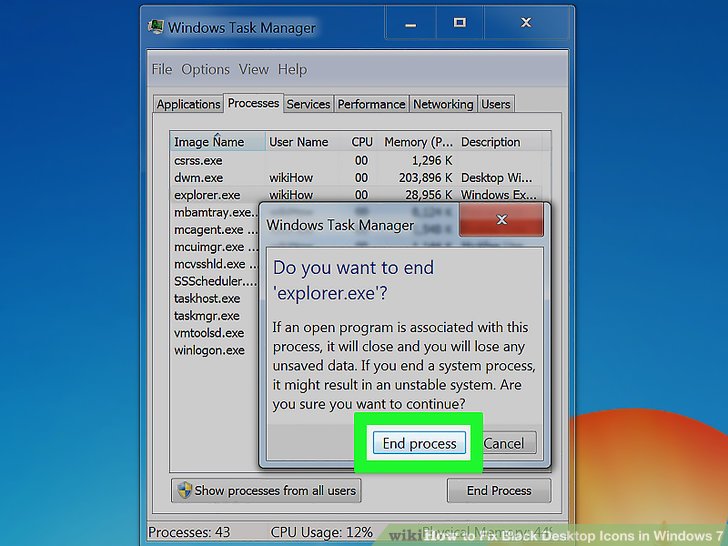The height and width of the screenshot is (546, 728).
Task: Select the mcagent.exe process
Action: click(x=215, y=230)
